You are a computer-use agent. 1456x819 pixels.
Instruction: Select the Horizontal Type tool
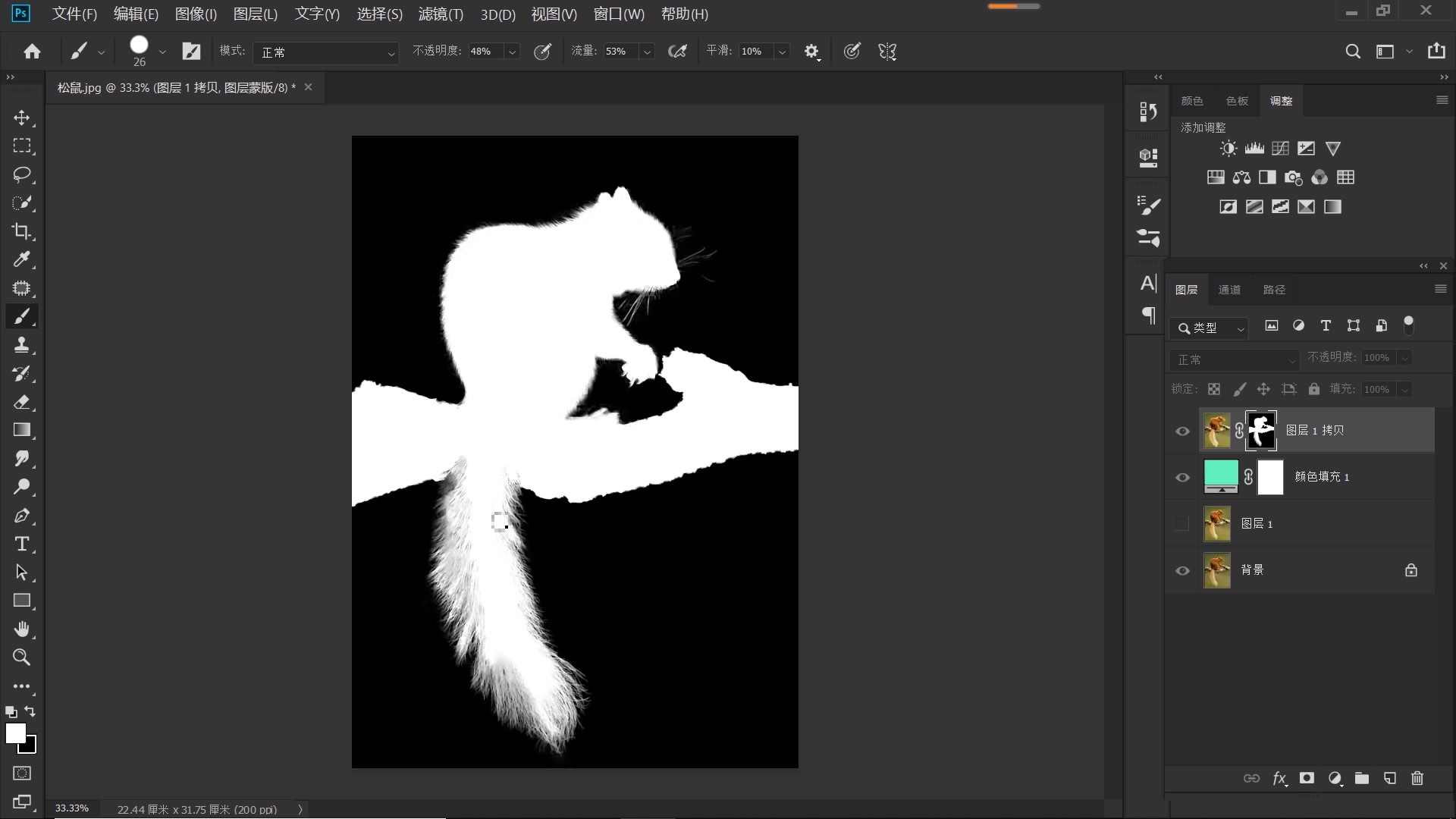pyautogui.click(x=21, y=544)
